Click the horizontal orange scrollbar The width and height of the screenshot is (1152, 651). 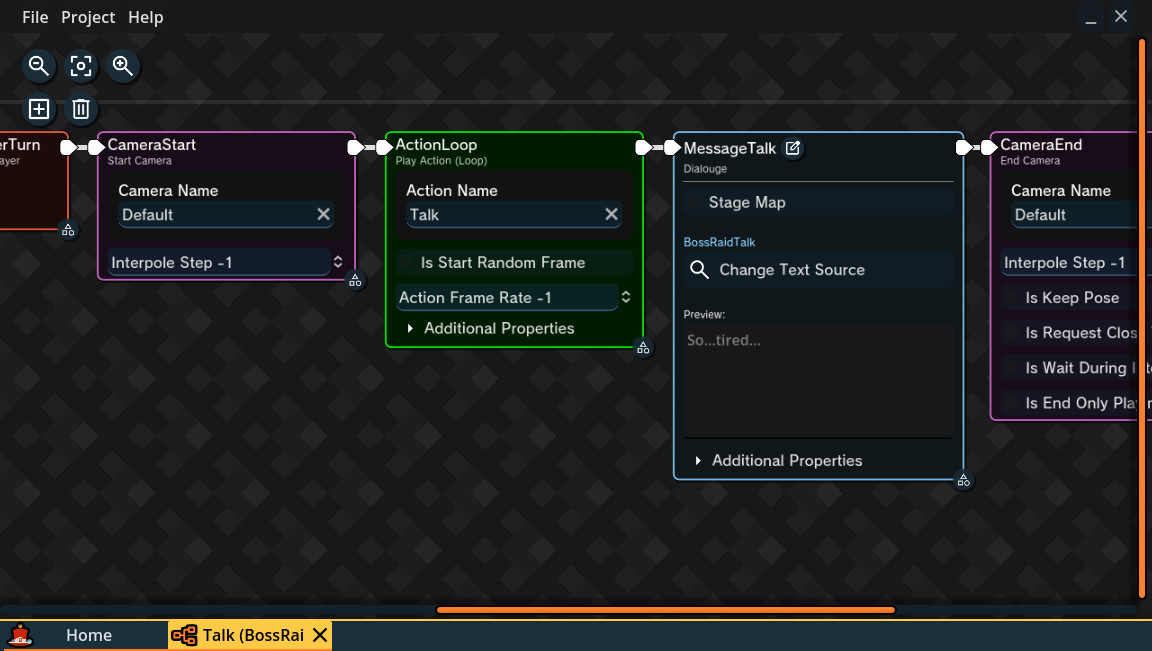665,610
